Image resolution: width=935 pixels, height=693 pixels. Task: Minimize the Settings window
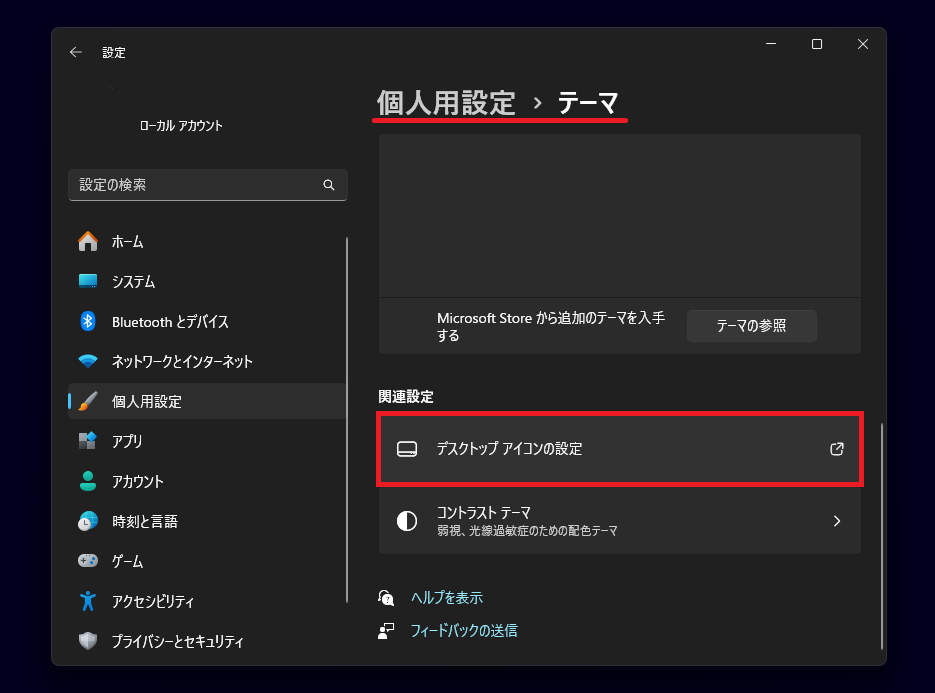(x=771, y=44)
